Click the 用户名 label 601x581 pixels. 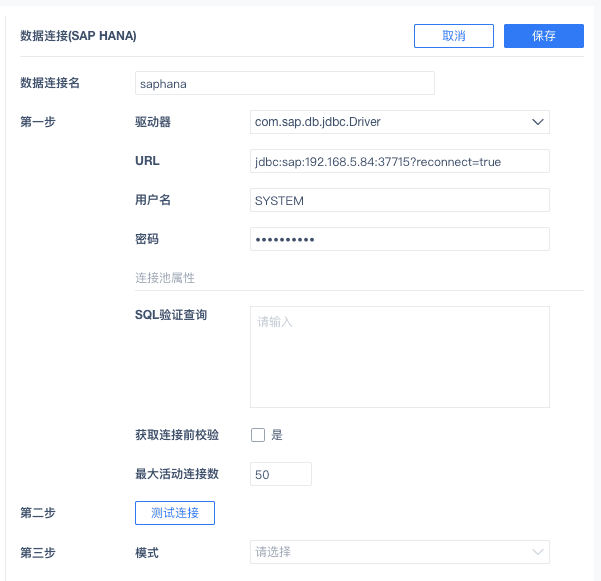(x=153, y=200)
